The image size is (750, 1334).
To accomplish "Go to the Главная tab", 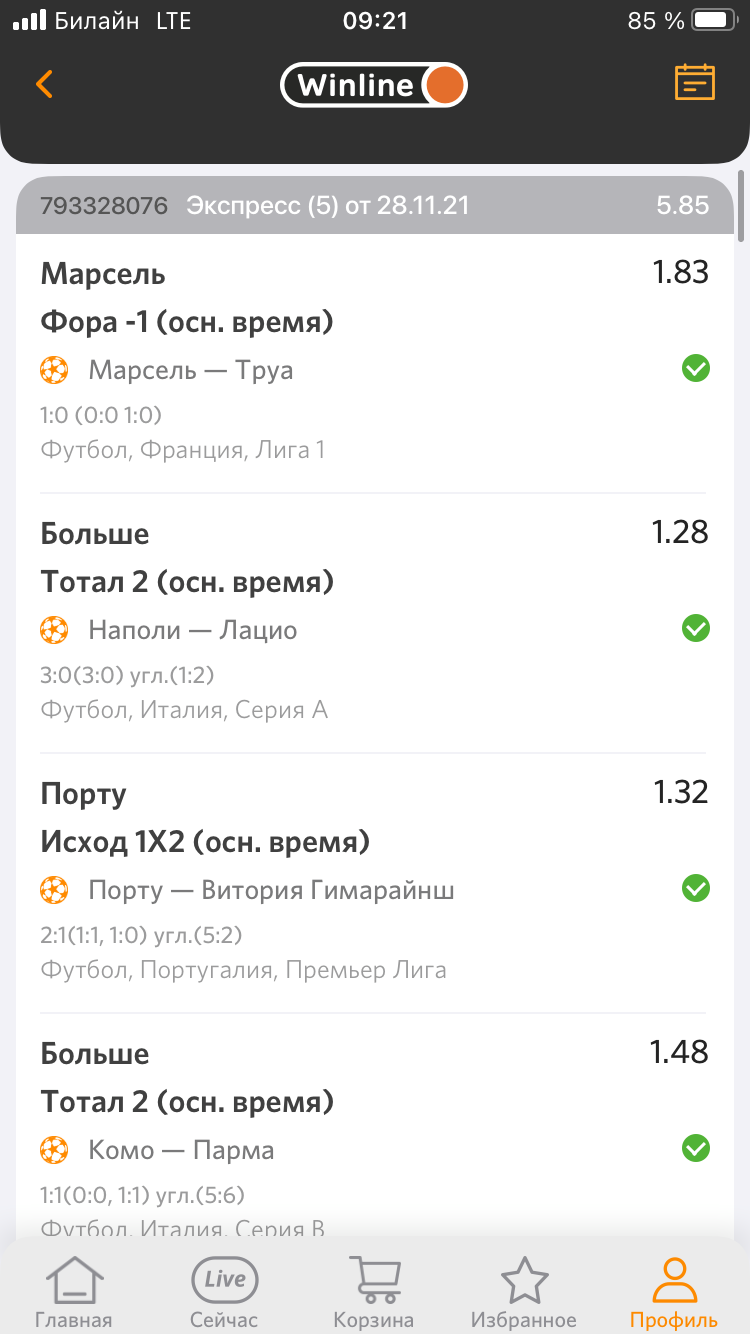I will [74, 1292].
